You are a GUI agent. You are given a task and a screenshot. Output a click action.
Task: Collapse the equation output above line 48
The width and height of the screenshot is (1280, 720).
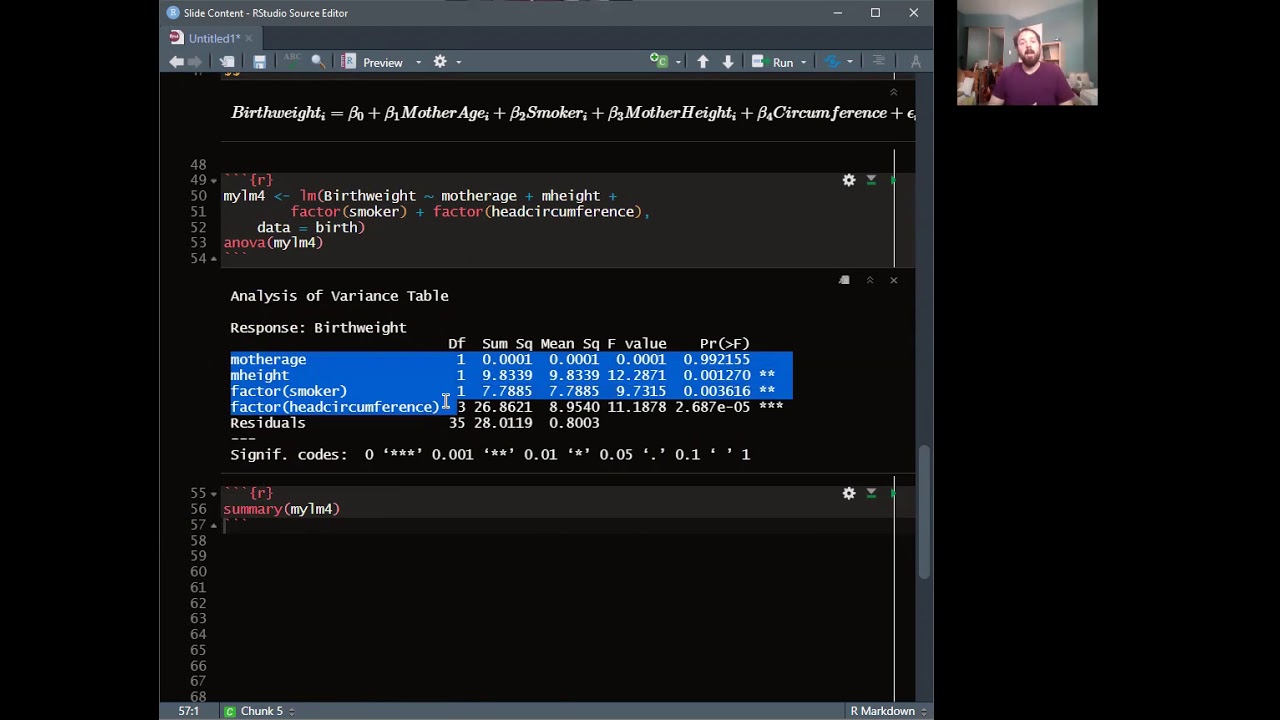coord(893,92)
